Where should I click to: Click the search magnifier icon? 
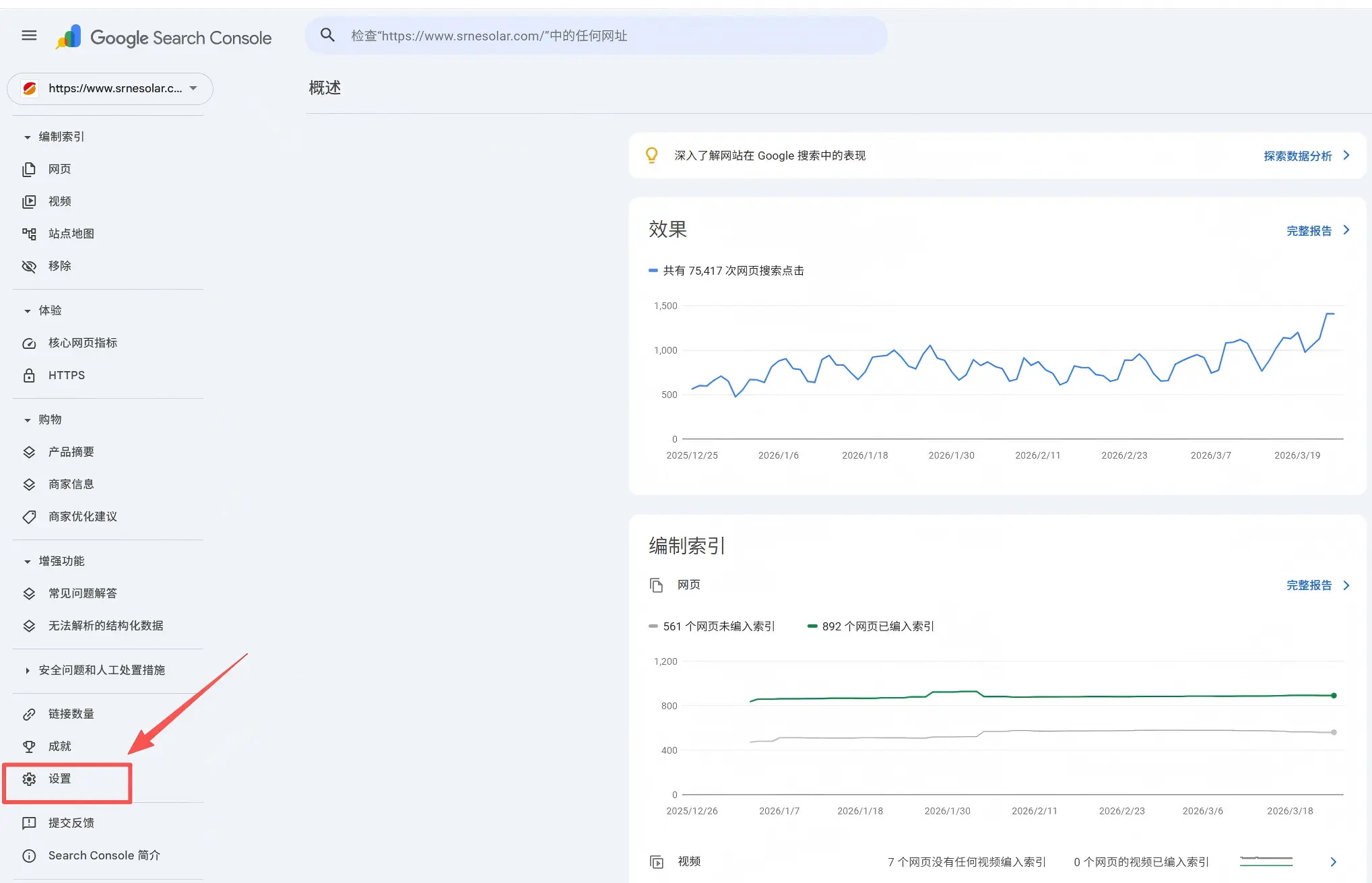(327, 35)
